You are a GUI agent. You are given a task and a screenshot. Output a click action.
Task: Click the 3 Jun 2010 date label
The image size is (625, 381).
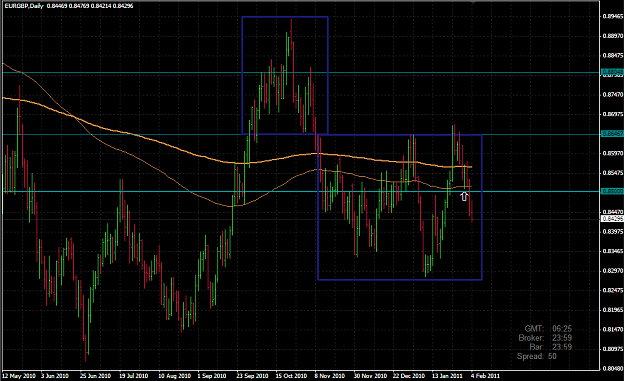coord(55,376)
